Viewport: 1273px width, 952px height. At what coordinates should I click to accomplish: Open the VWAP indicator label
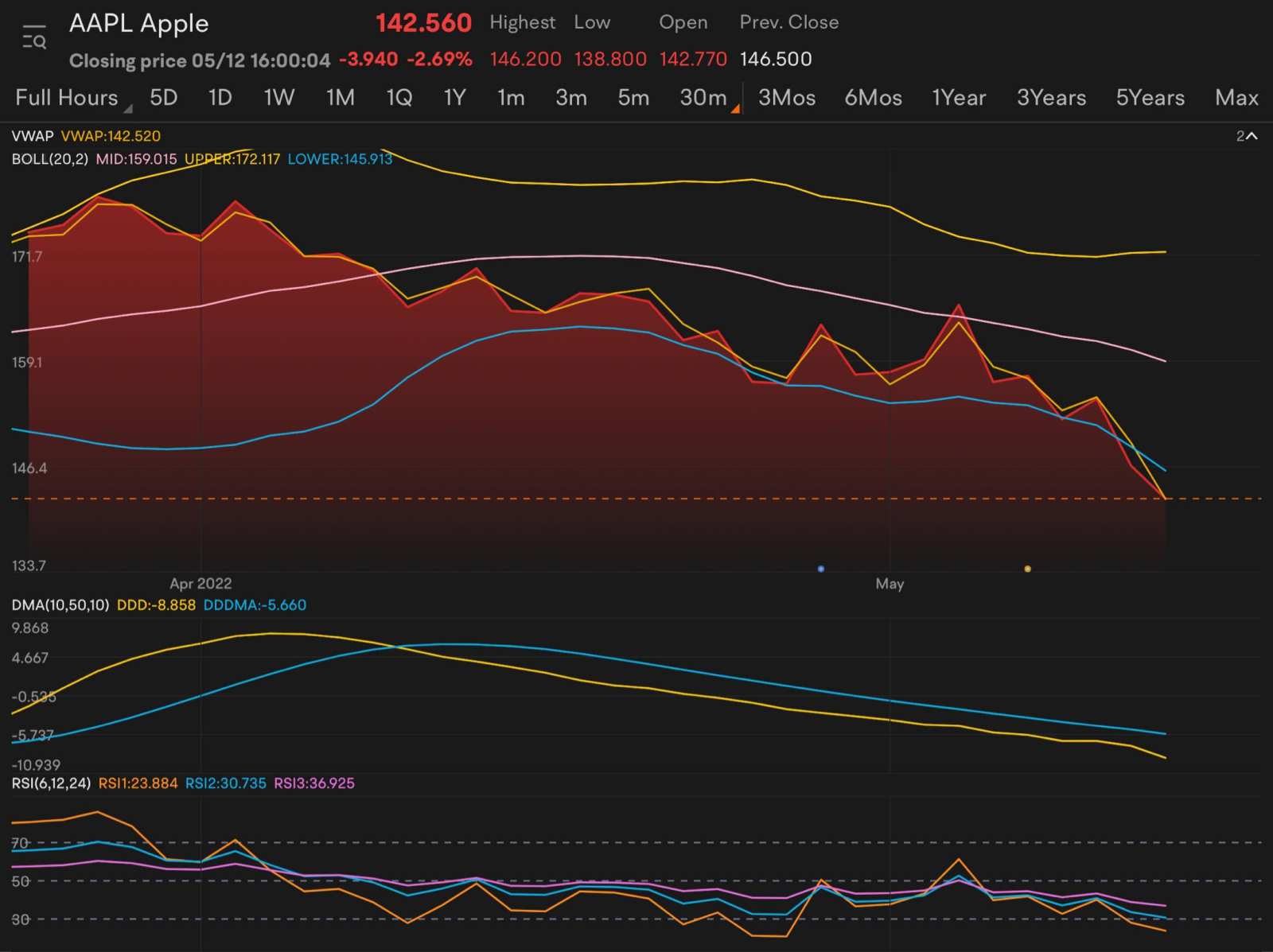click(33, 136)
